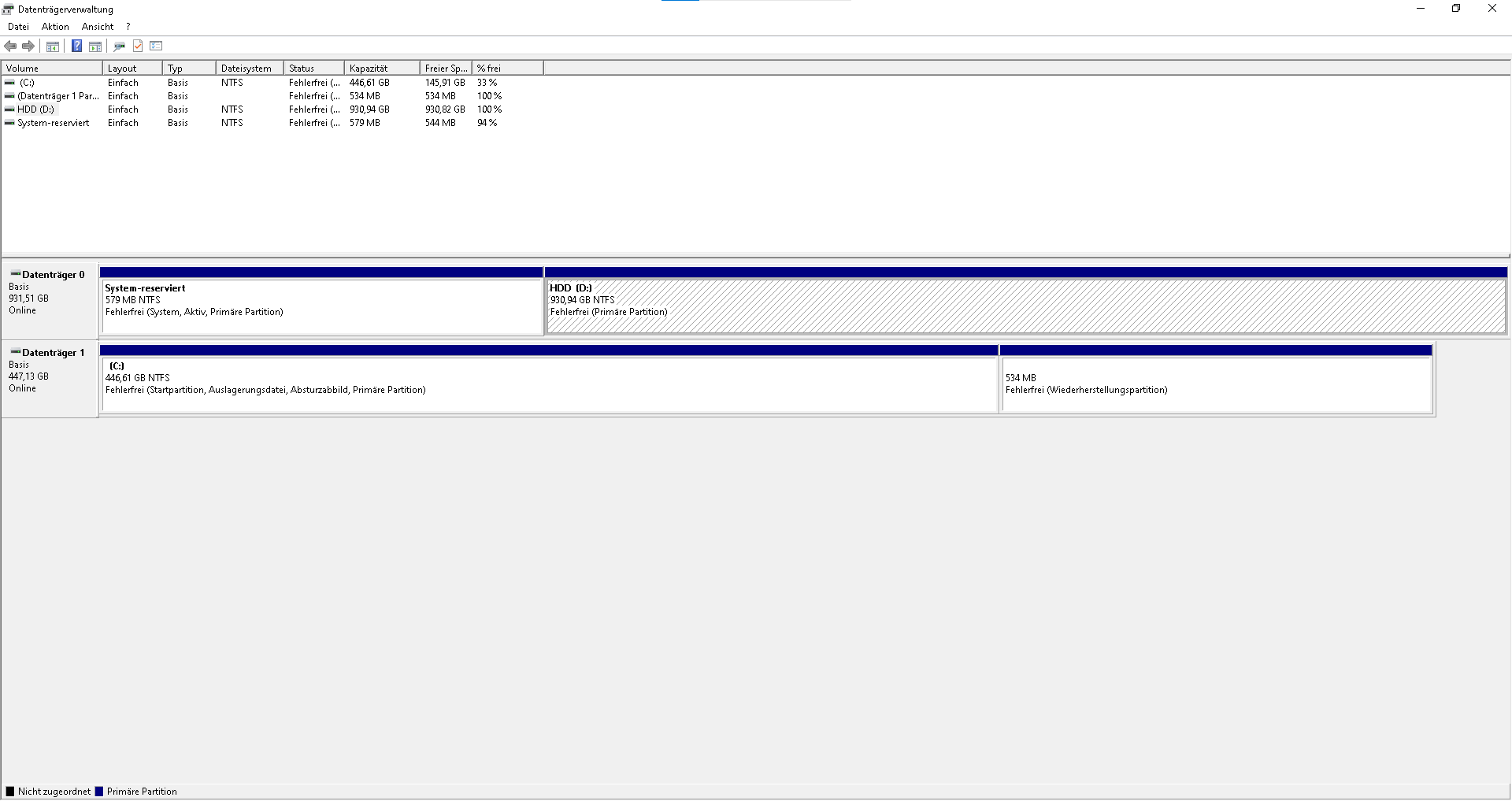
Task: Toggle the console tree pane icon
Action: tap(52, 46)
